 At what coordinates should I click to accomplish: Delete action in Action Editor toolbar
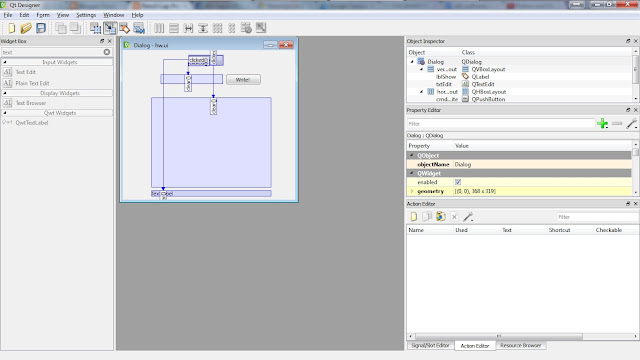point(454,217)
